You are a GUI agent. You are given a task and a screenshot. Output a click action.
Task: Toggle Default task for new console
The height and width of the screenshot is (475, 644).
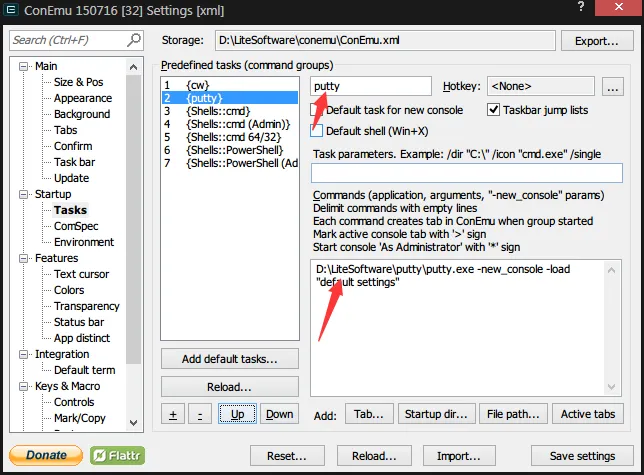pyautogui.click(x=315, y=110)
